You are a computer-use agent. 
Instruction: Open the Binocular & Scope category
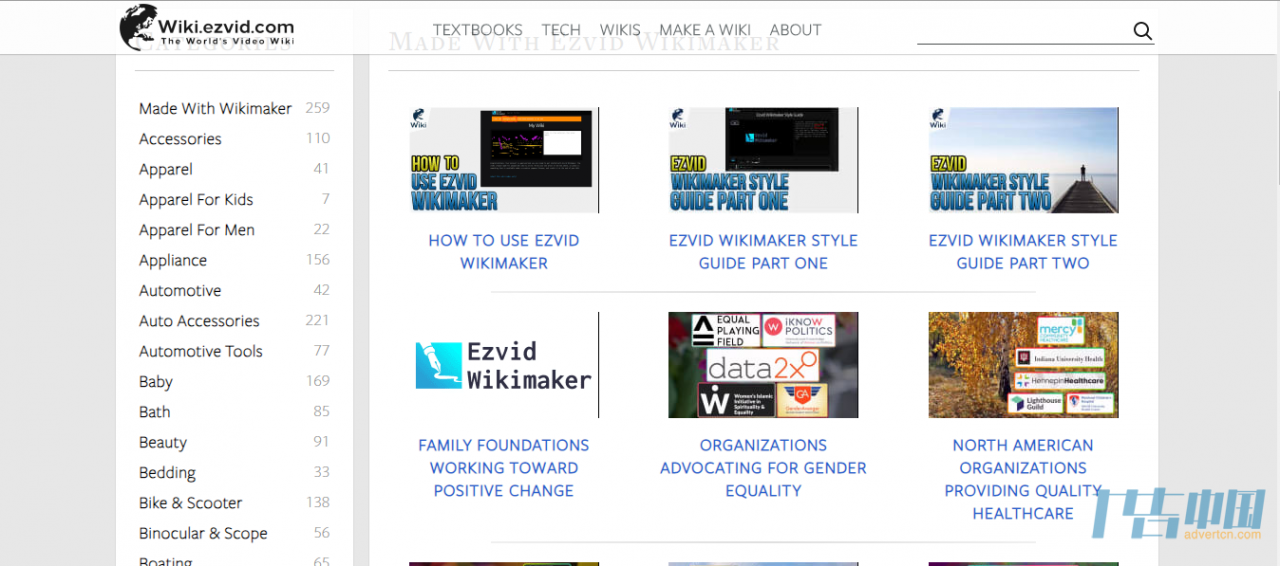(x=203, y=533)
